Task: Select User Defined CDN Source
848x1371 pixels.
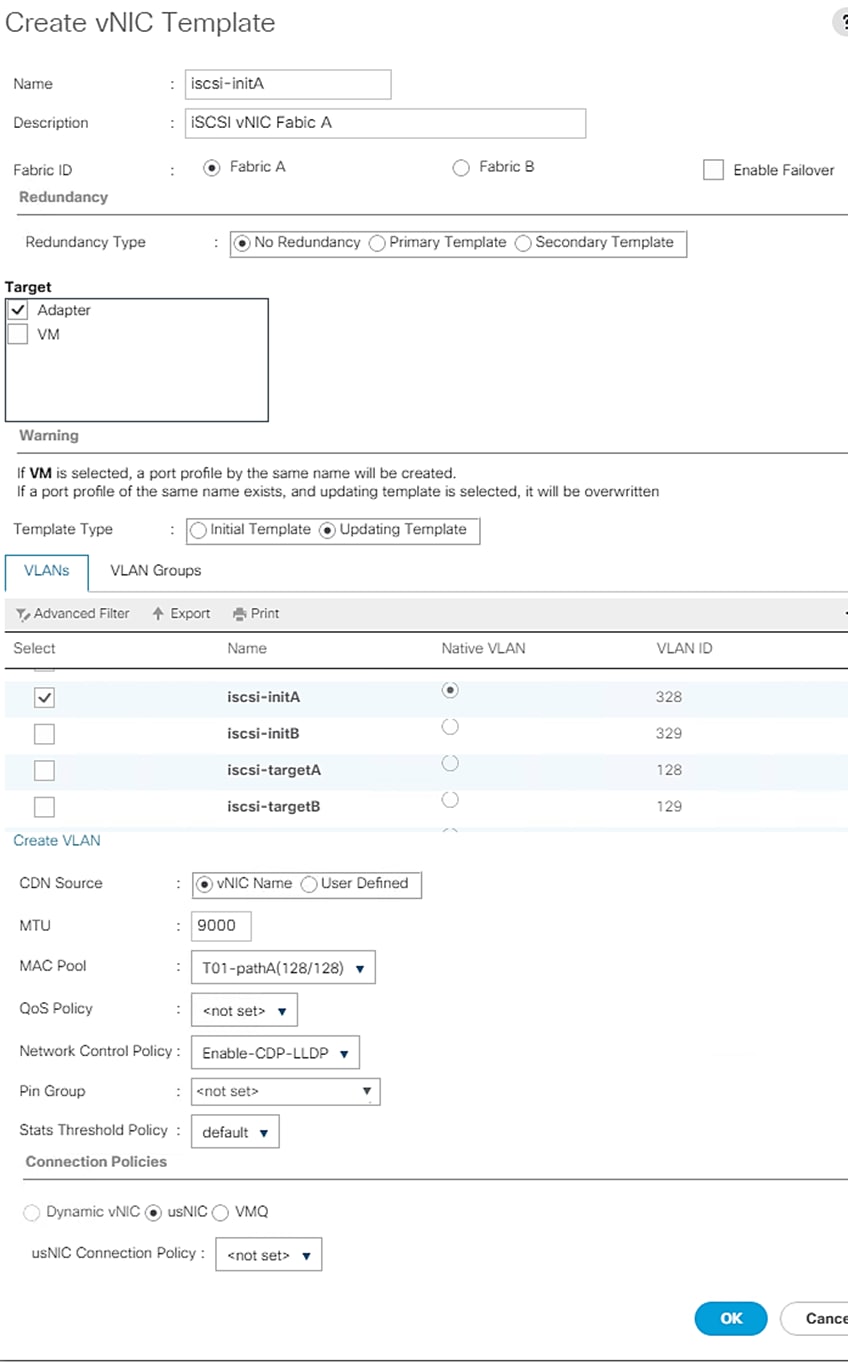Action: point(309,884)
